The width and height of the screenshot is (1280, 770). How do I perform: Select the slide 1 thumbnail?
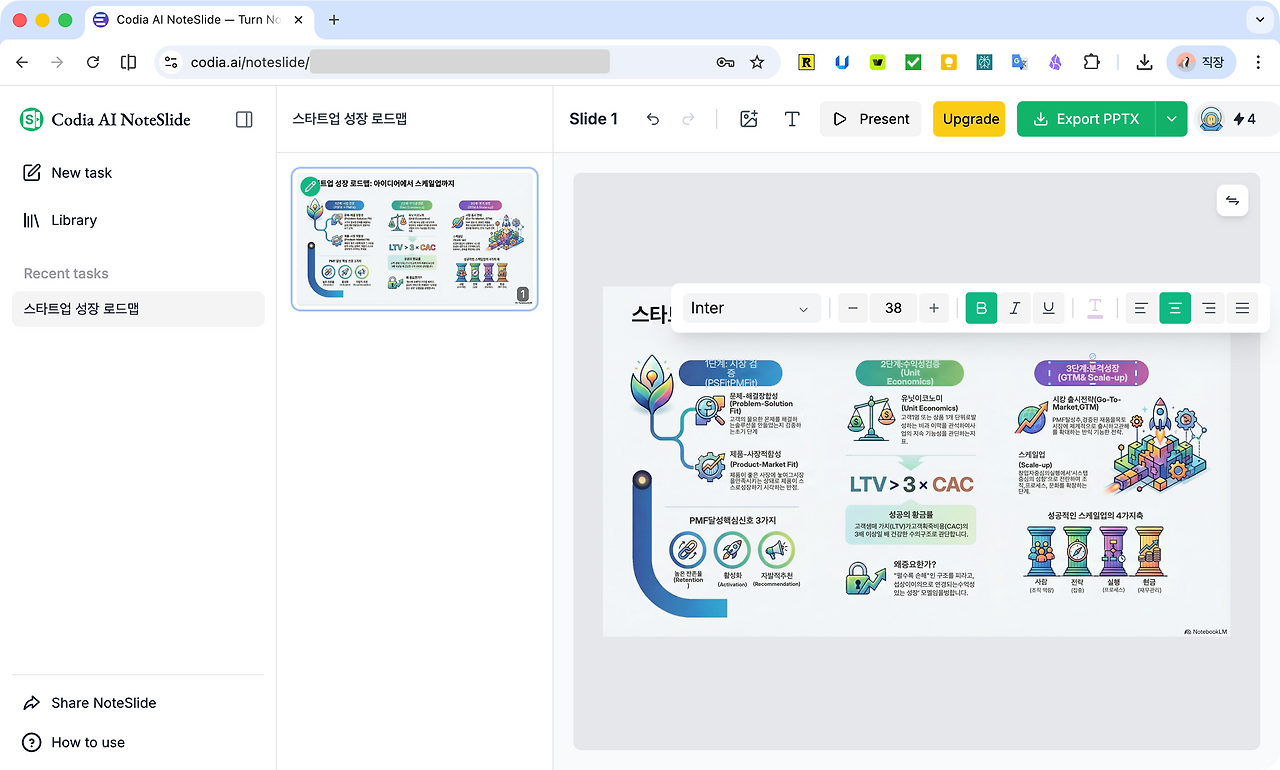pos(415,239)
